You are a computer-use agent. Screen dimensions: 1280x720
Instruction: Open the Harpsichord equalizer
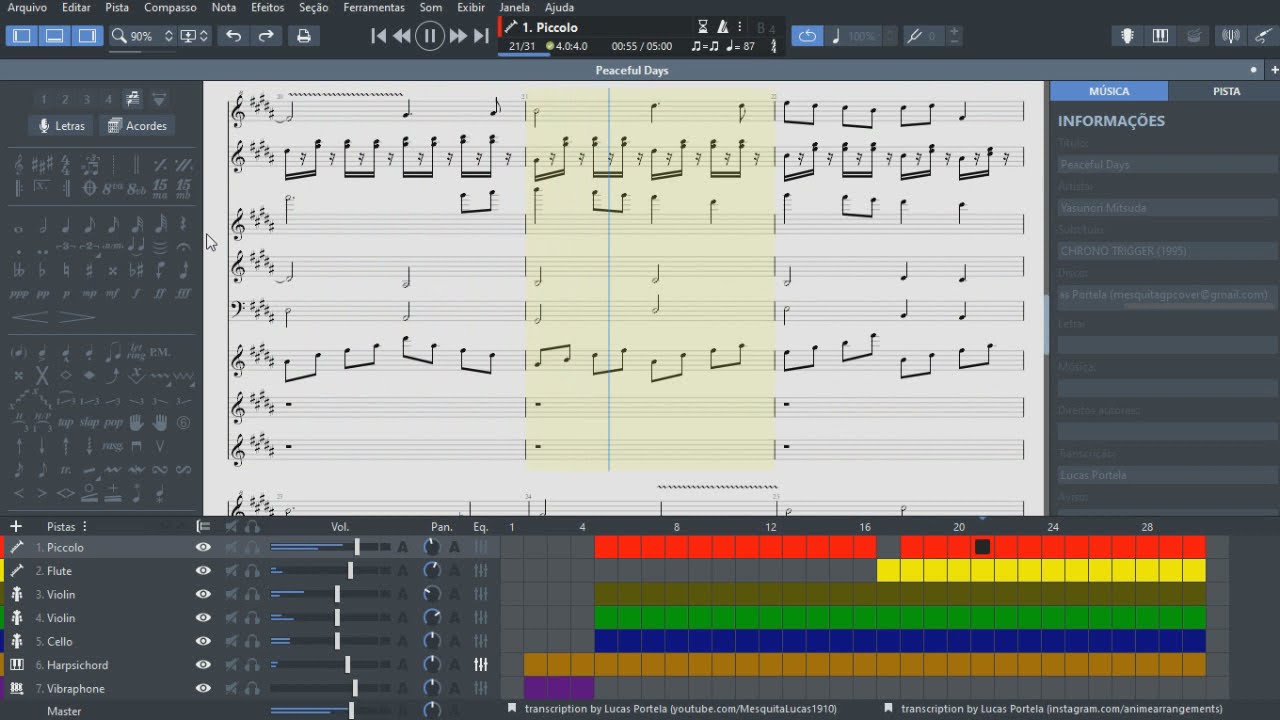tap(481, 665)
